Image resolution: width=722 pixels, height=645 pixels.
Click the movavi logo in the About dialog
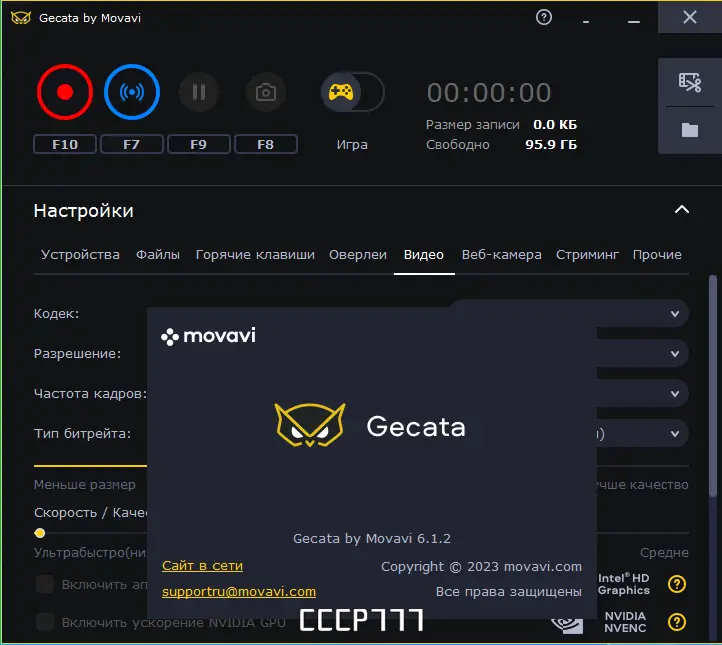point(208,336)
